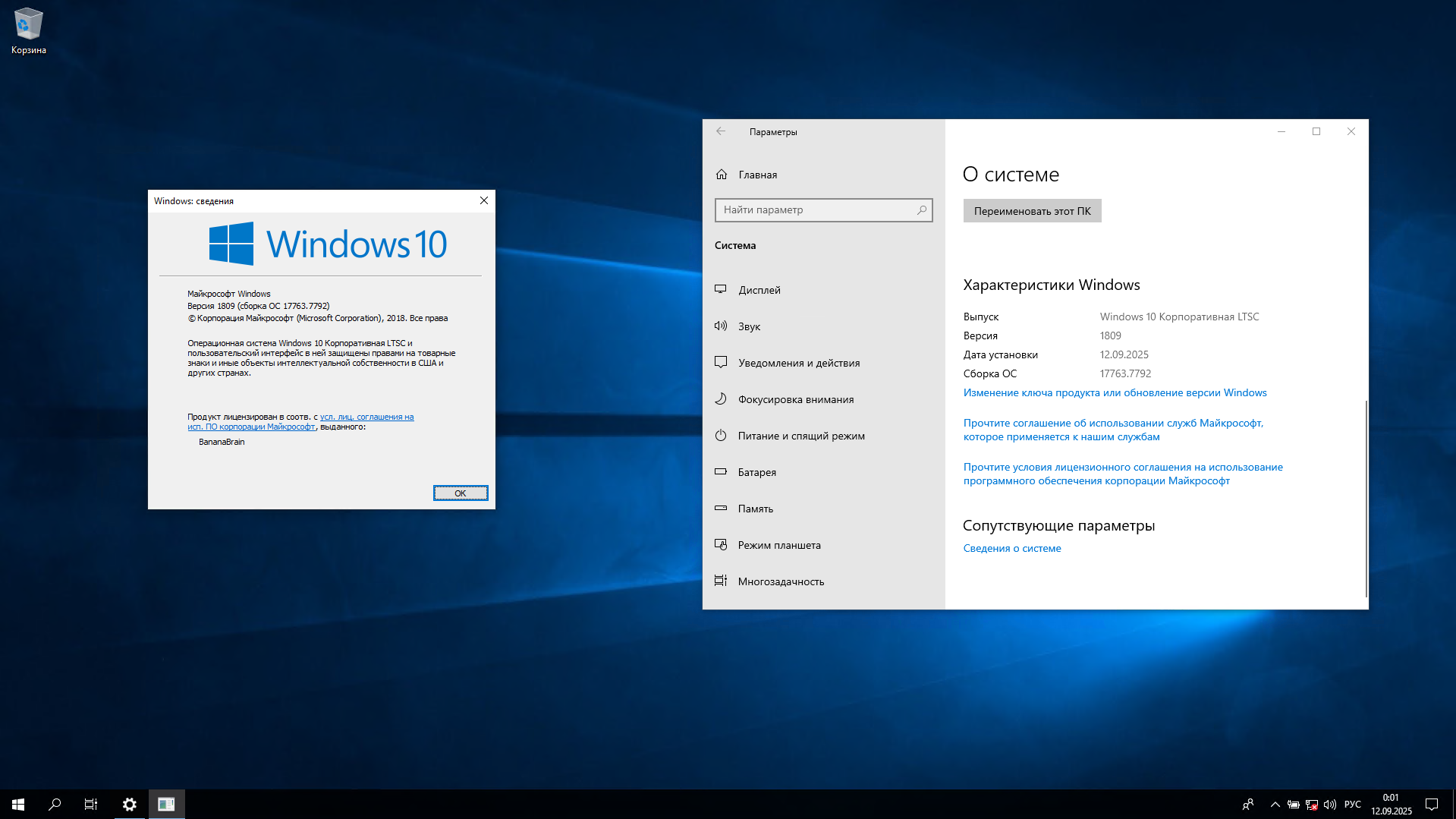Screen dimensions: 1456x819
Task: Click licensed user name BananaBrain
Action: coord(222,442)
